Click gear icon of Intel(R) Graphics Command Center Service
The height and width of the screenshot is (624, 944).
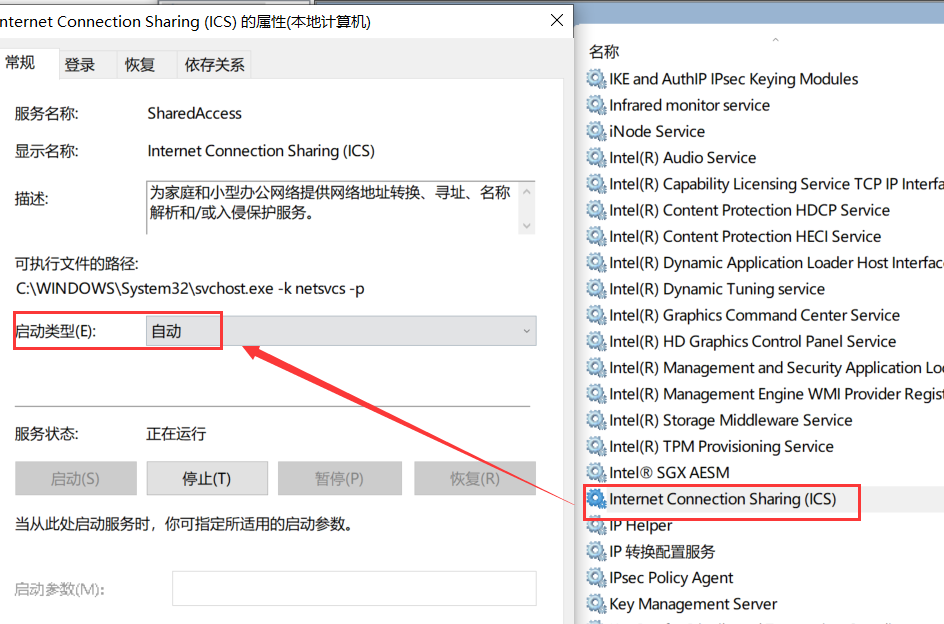[596, 315]
